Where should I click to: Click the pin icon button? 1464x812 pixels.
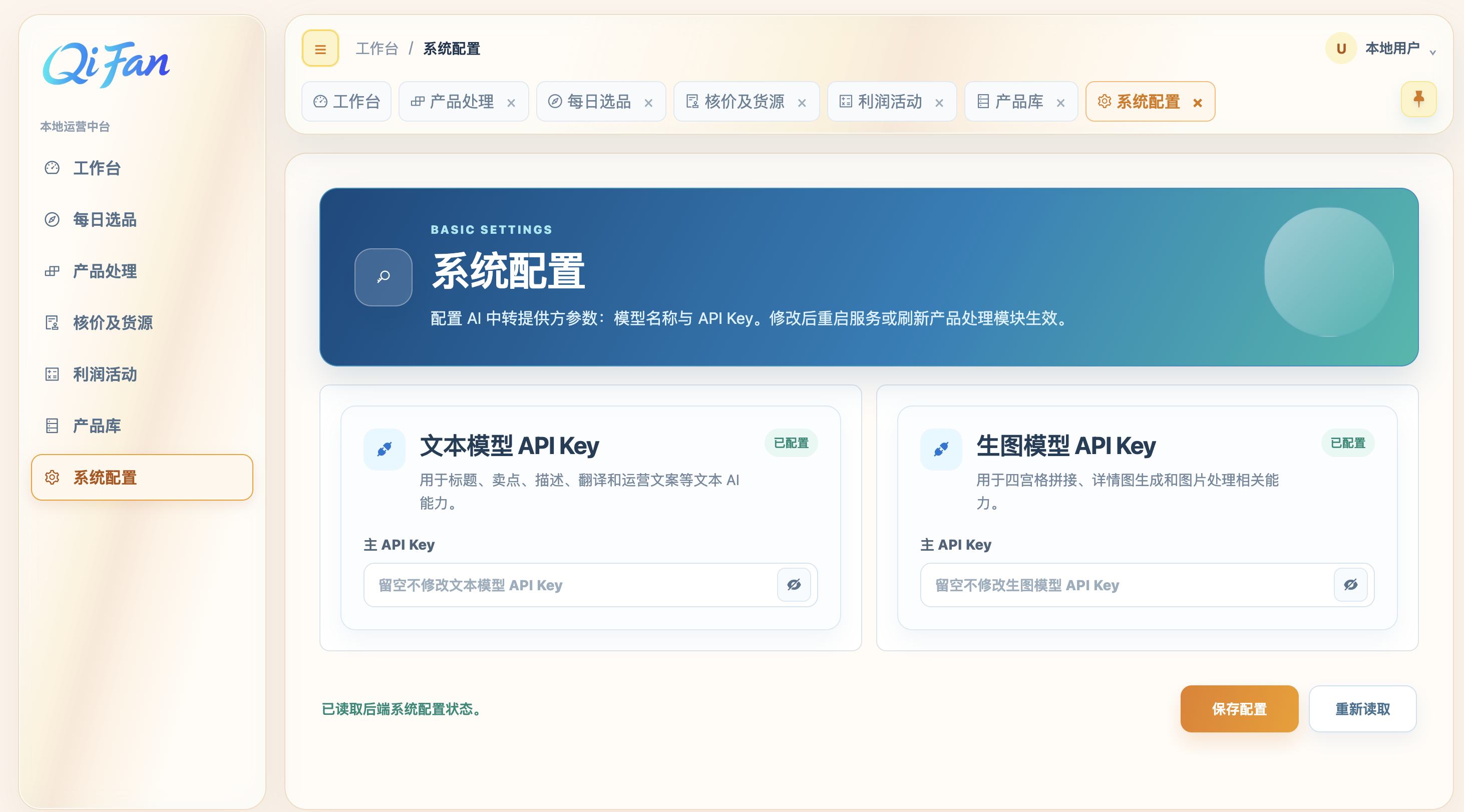[1418, 100]
